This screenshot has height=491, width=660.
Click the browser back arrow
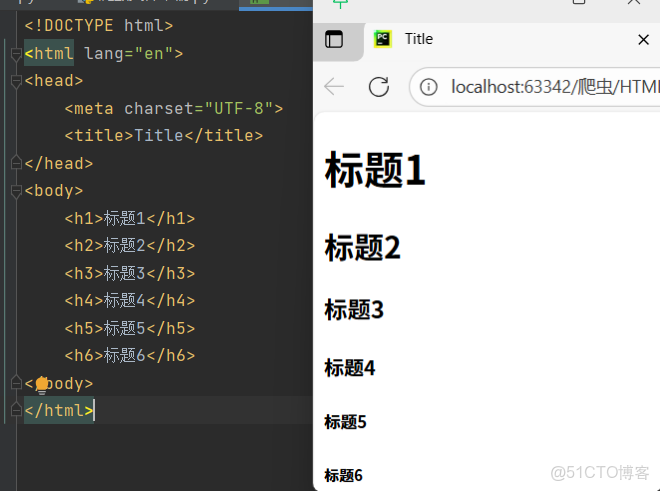click(x=334, y=87)
